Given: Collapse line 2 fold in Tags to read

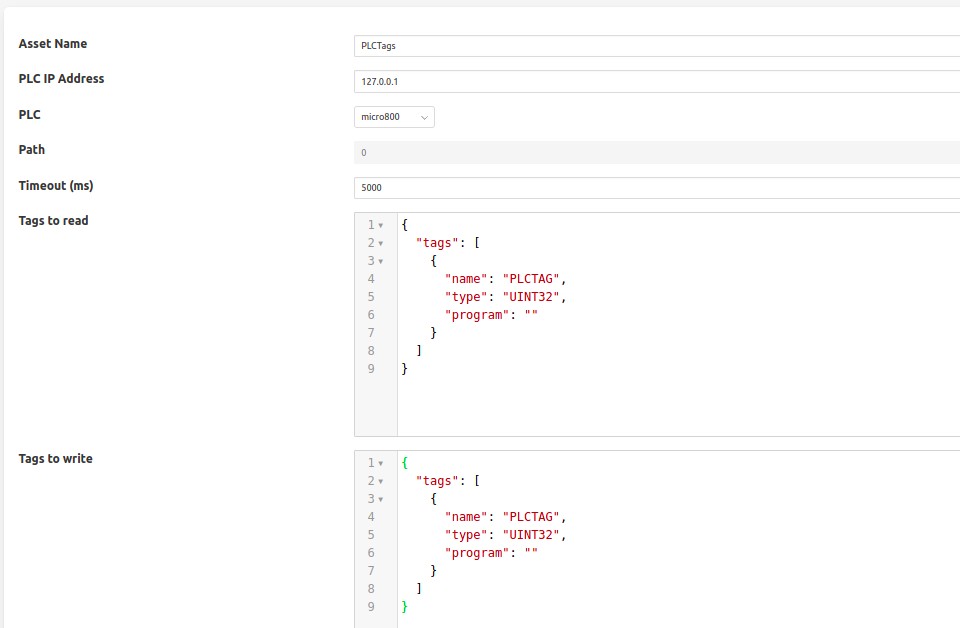Looking at the screenshot, I should (381, 244).
